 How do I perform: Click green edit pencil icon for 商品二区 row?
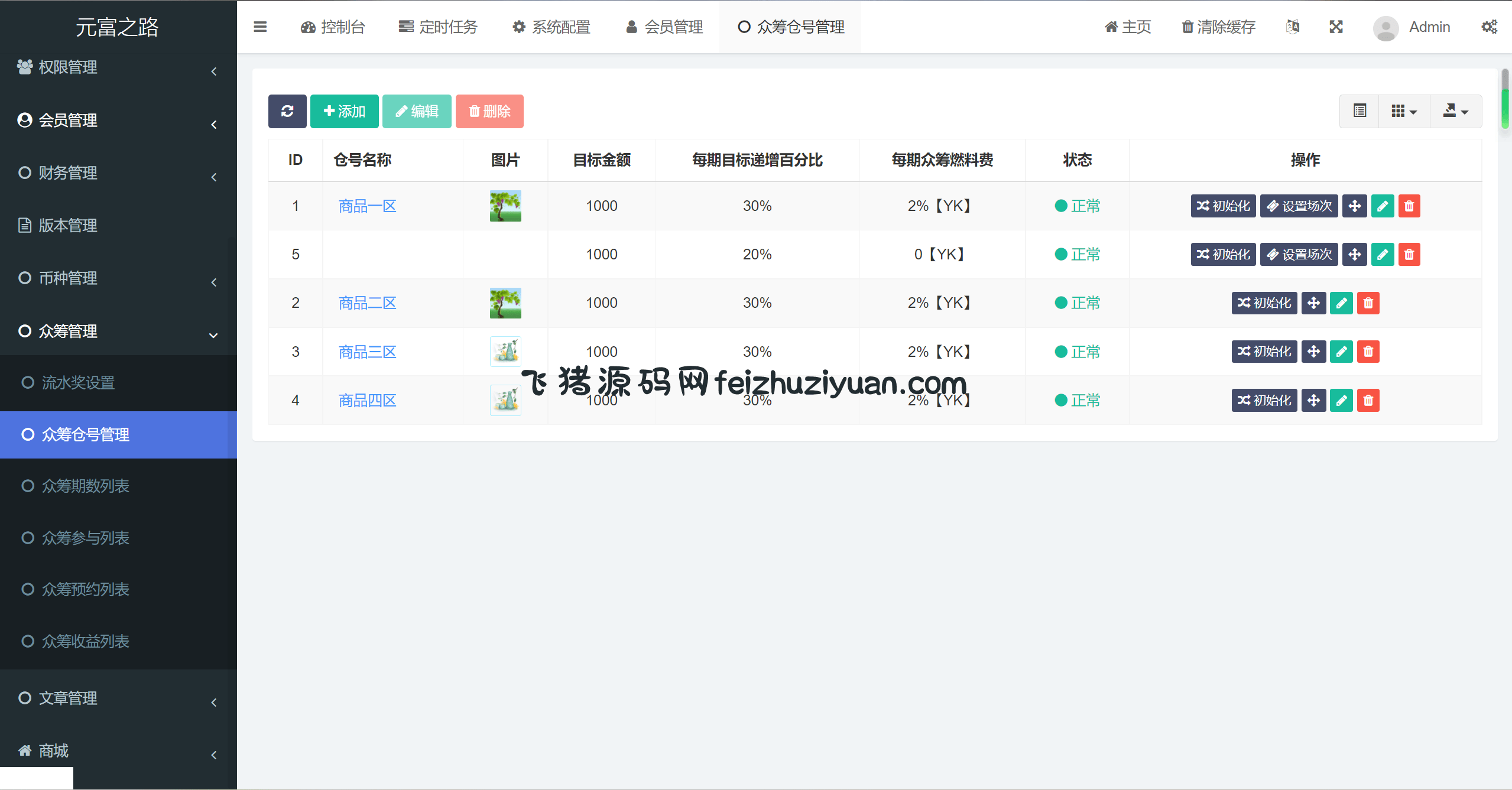click(1341, 303)
